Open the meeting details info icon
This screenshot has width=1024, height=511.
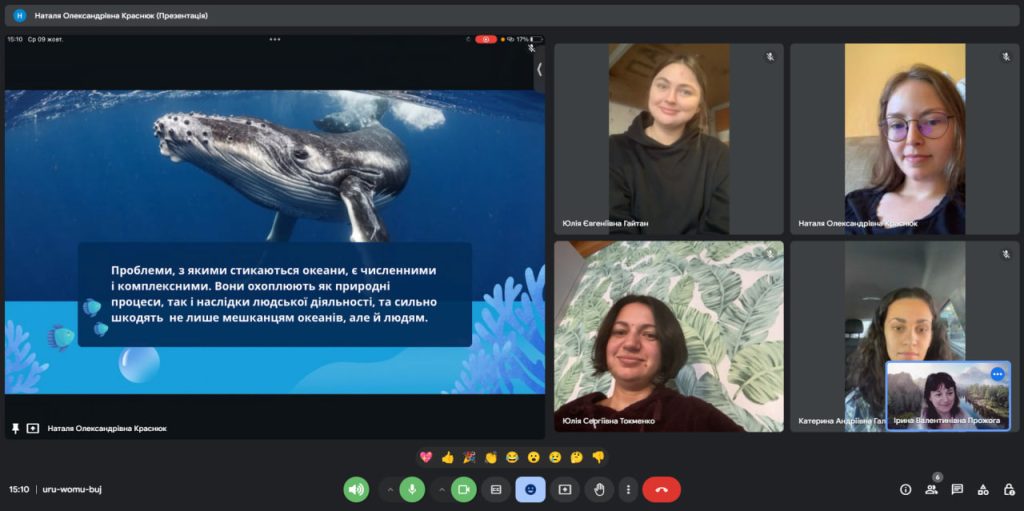(905, 489)
